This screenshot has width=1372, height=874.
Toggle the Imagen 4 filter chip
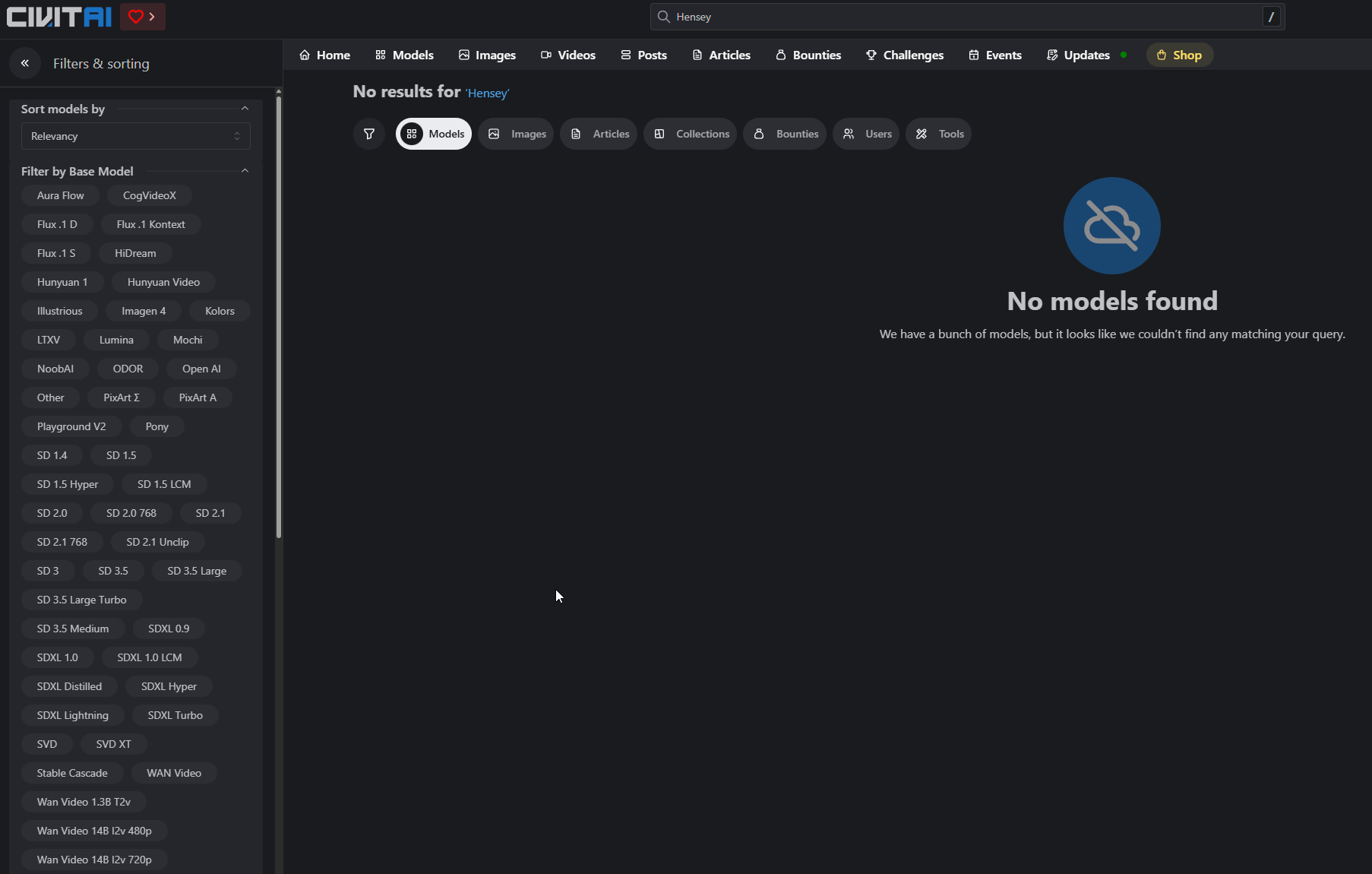coord(144,311)
